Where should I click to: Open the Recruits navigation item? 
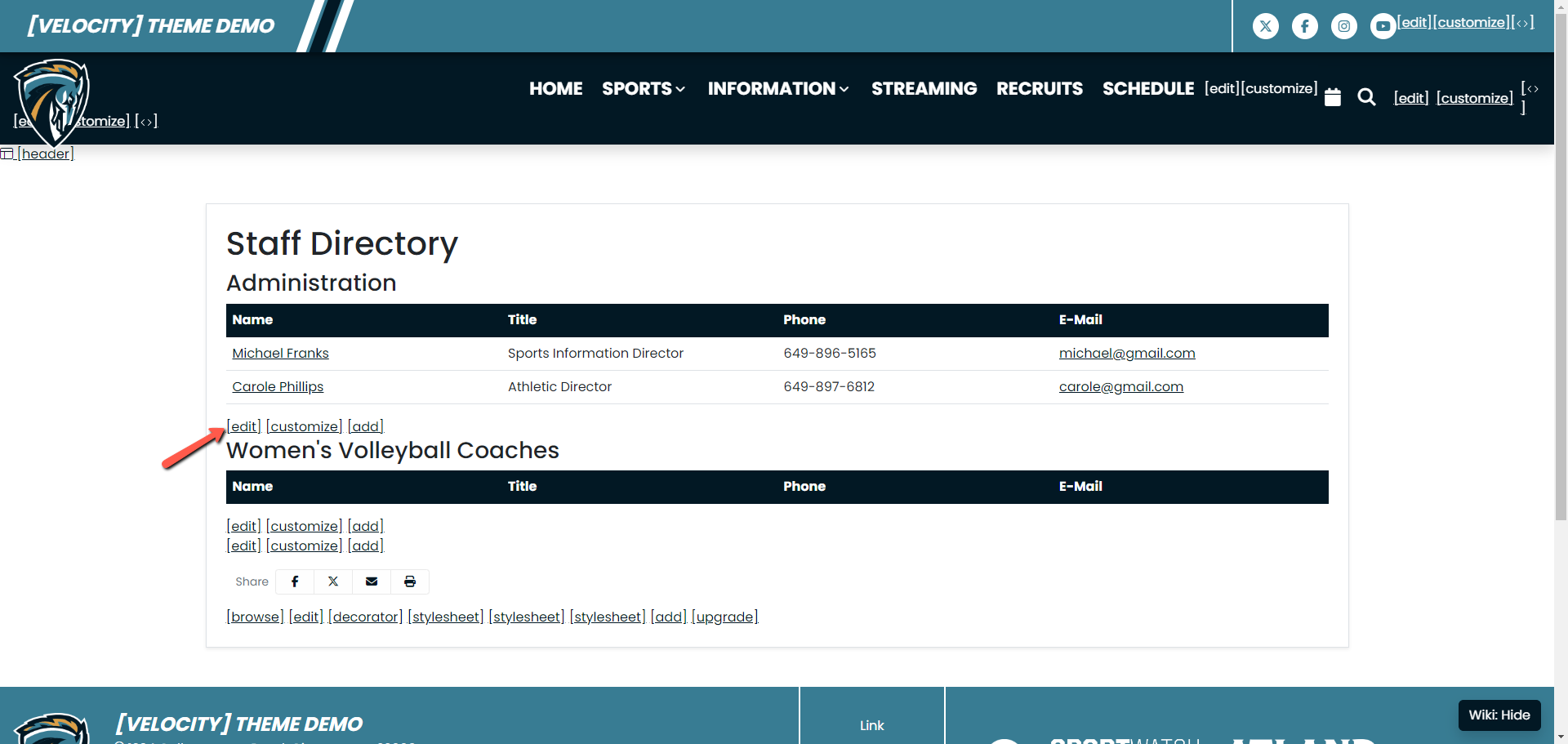1039,88
